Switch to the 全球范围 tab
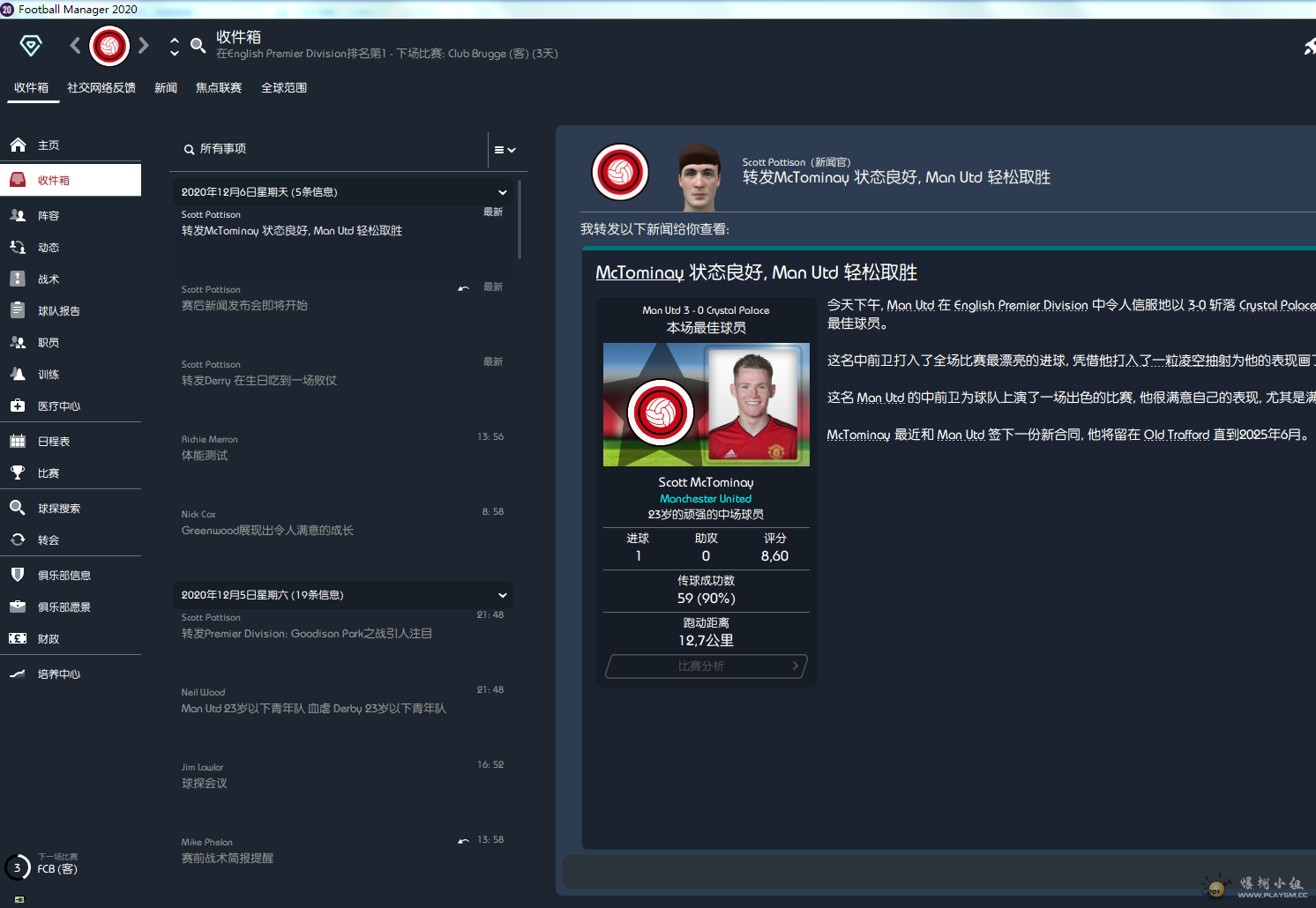The image size is (1316, 908). (x=284, y=87)
